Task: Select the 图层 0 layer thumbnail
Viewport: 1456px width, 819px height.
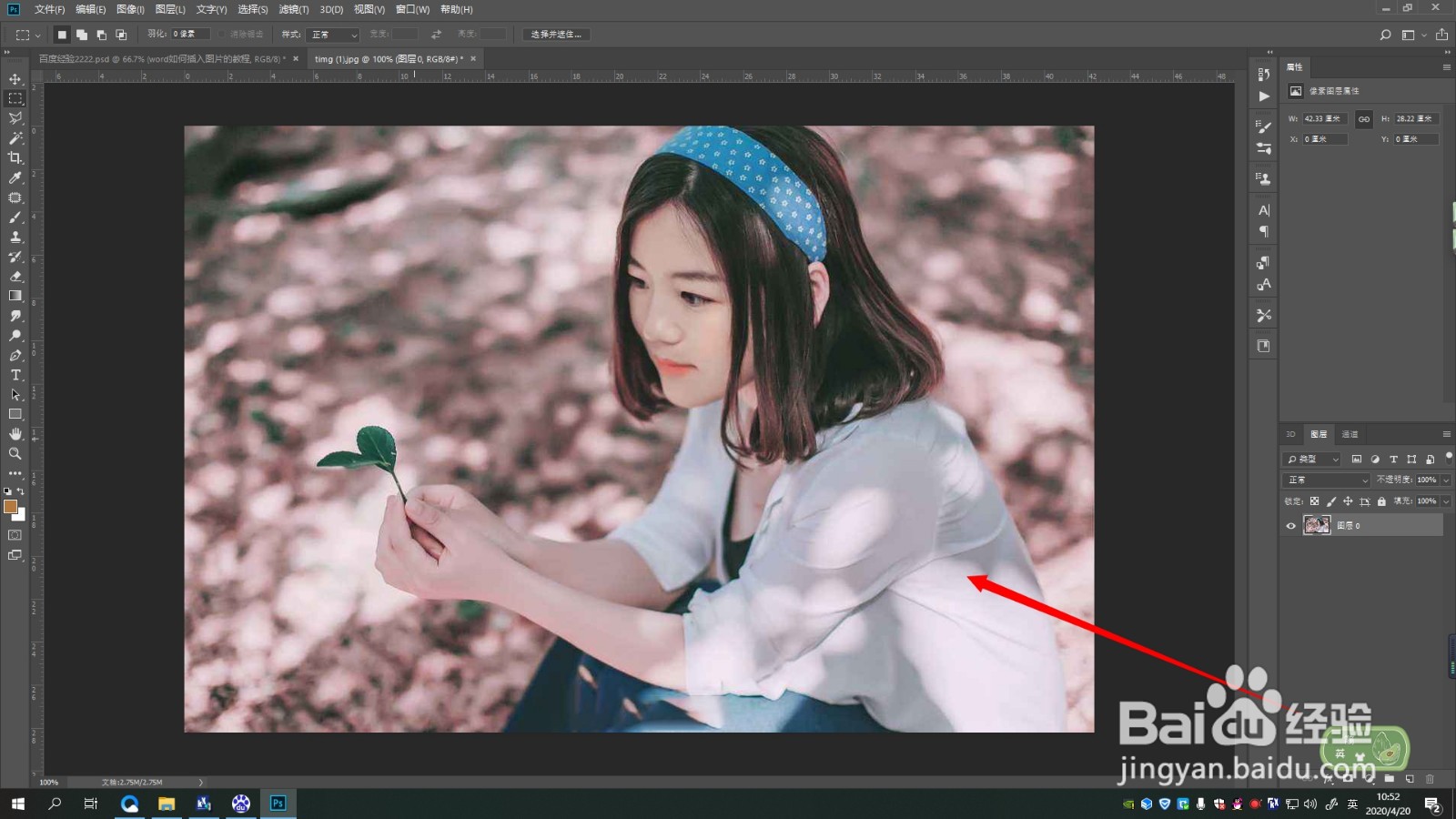Action: 1316,525
